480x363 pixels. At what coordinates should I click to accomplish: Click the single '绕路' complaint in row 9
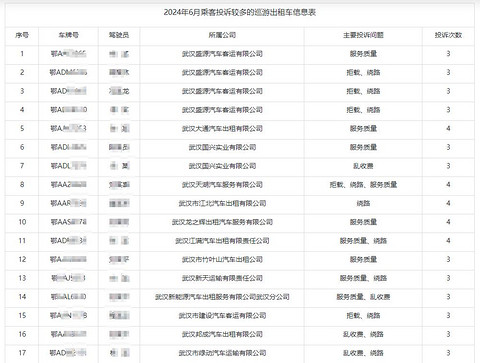click(x=363, y=203)
